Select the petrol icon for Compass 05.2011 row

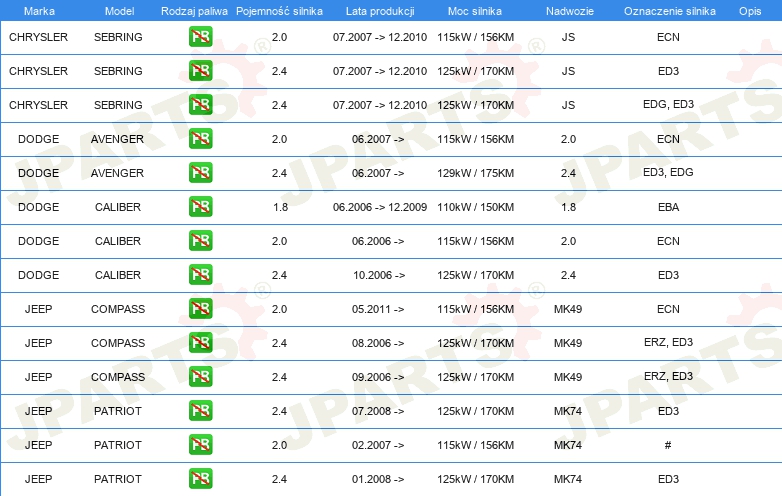pos(200,309)
